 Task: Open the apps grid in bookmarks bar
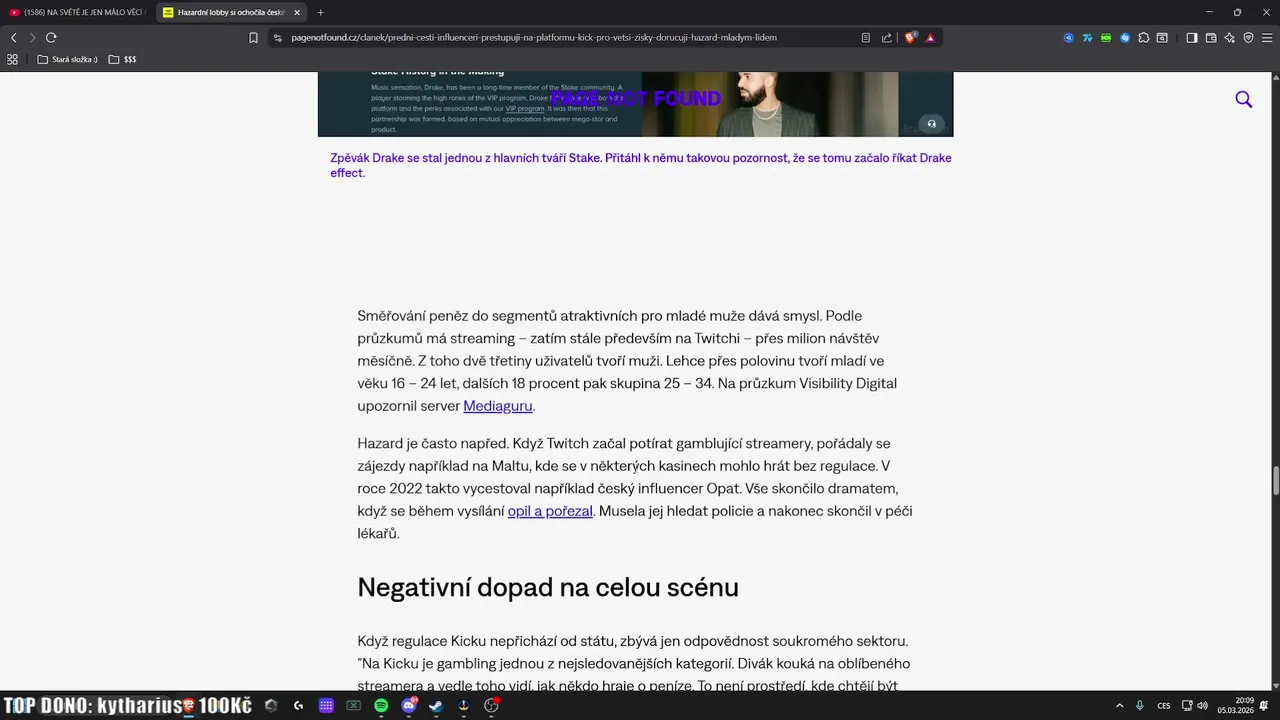13,59
